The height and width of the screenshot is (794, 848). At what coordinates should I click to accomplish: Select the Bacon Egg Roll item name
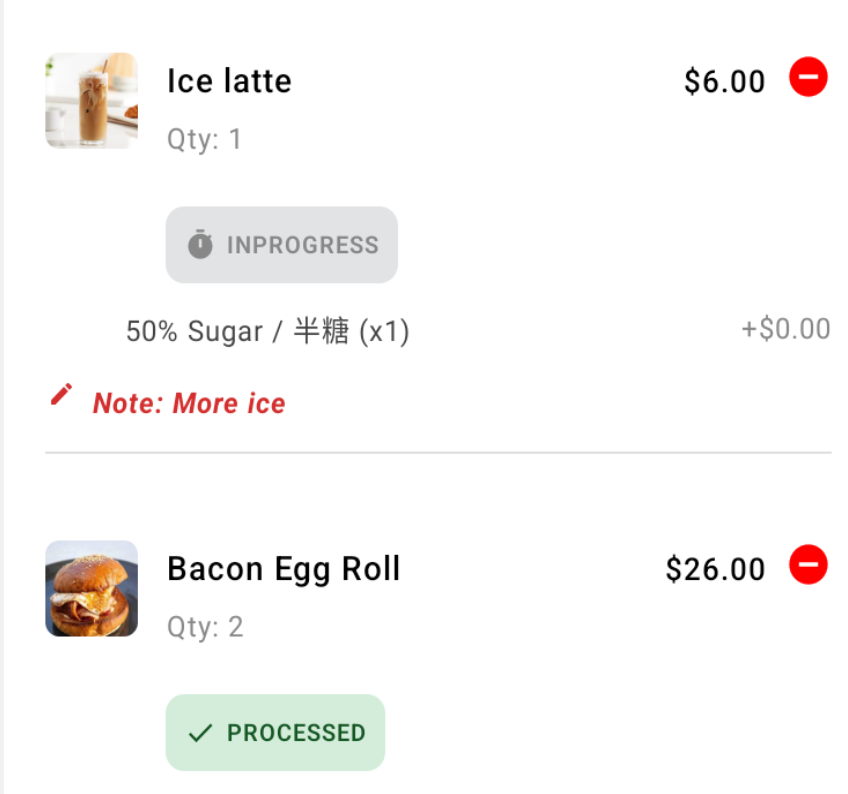(284, 570)
